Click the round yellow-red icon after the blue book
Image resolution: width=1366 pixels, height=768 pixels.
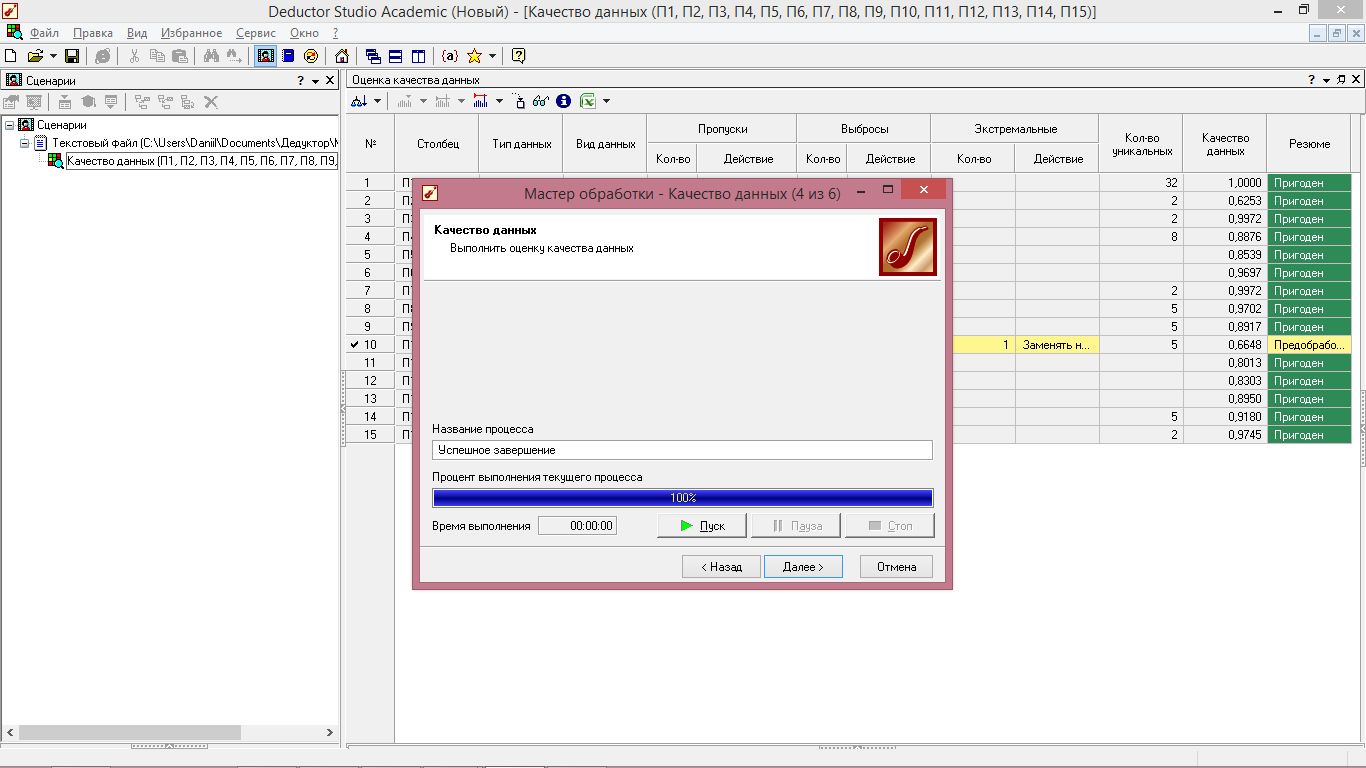point(311,56)
